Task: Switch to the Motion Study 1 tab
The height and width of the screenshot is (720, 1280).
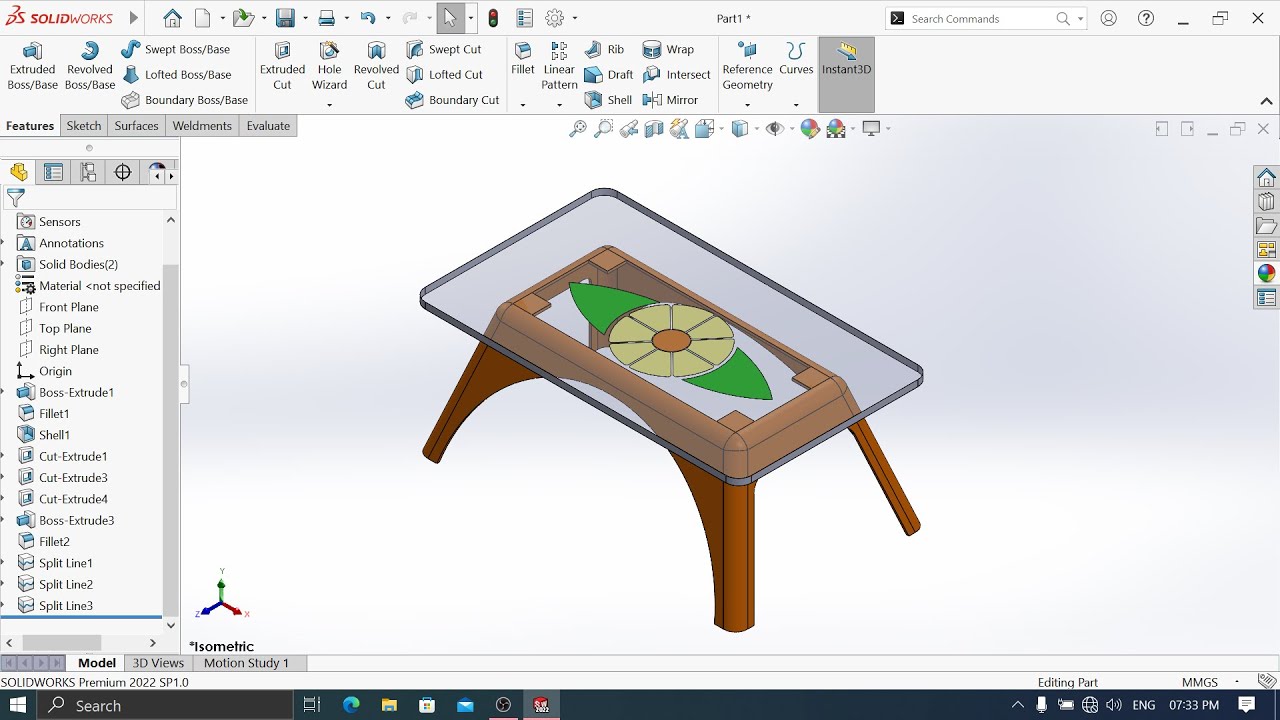Action: pos(246,663)
